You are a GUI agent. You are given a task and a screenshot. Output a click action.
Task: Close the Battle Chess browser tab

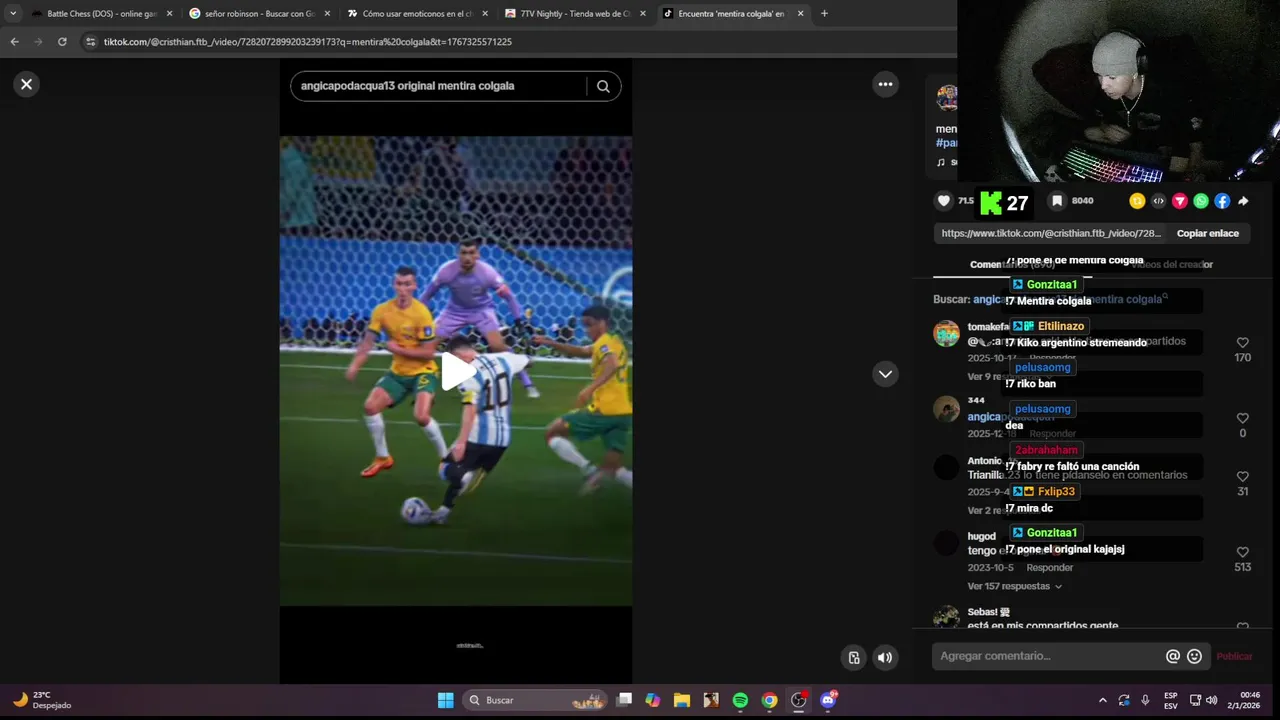(x=169, y=14)
